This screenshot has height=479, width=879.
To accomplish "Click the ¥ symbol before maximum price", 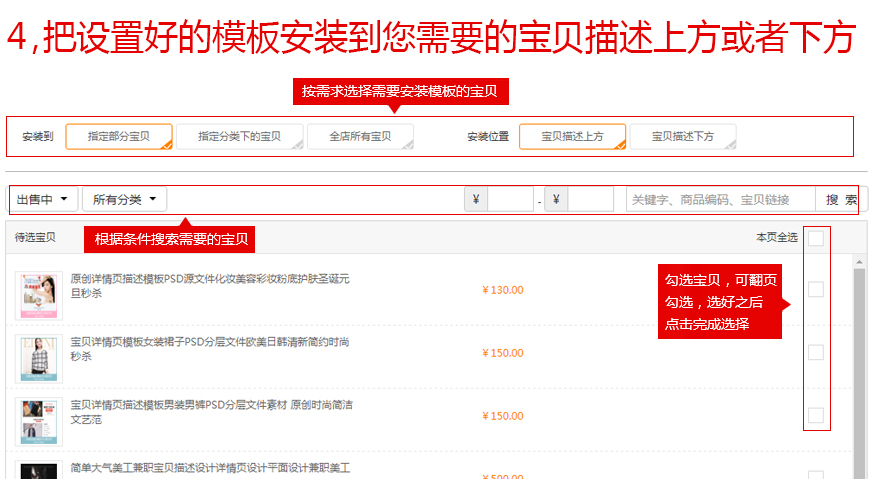I will (x=556, y=199).
